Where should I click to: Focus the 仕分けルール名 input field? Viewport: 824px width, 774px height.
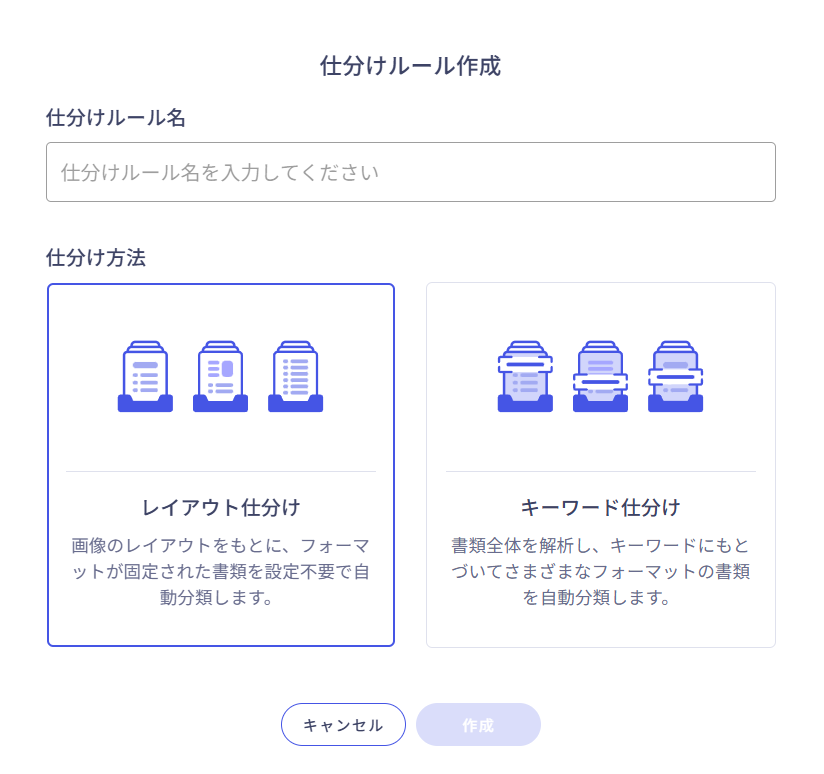410,172
